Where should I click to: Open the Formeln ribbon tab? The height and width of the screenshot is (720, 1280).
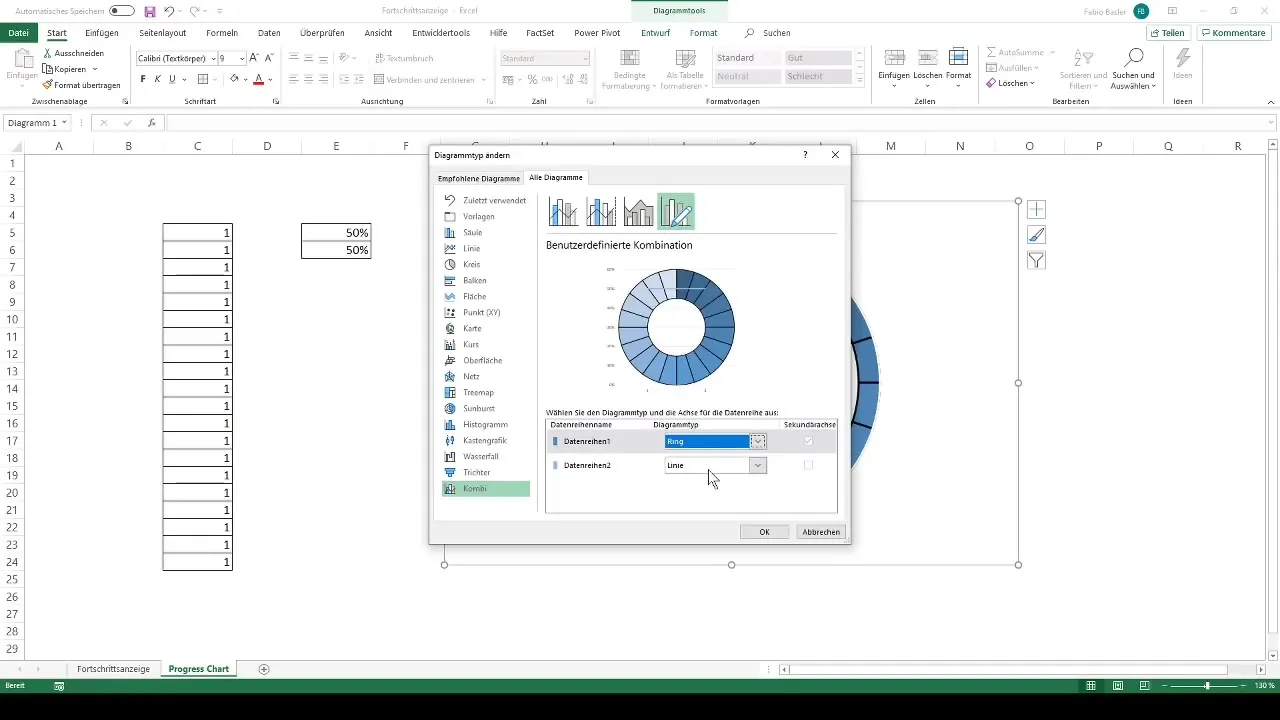[222, 33]
